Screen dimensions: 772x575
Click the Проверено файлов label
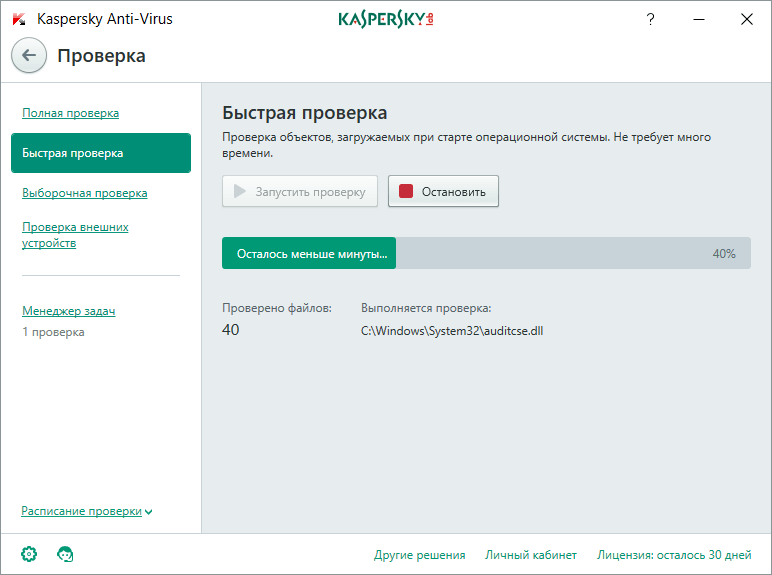coord(277,308)
